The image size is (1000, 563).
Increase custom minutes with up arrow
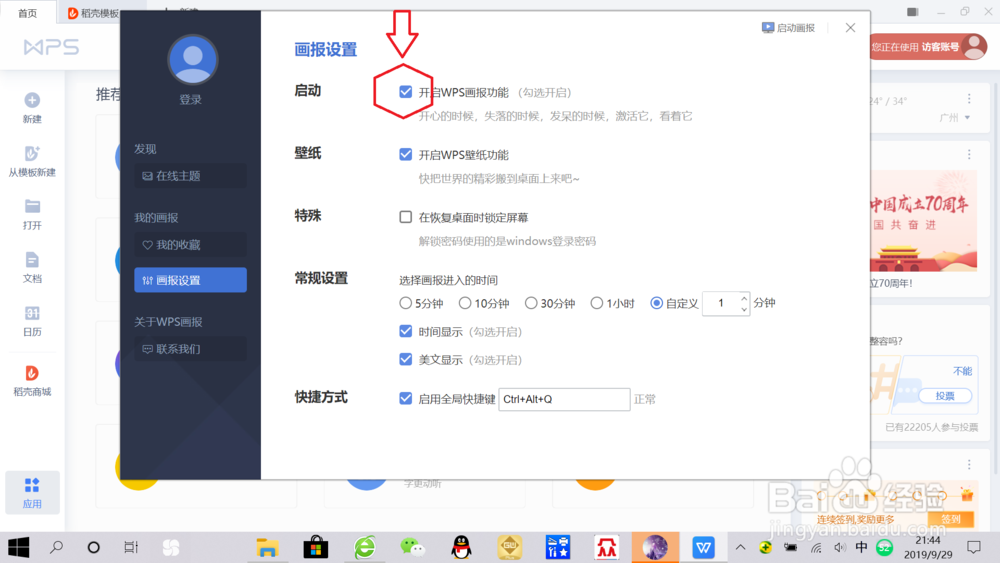pos(744,298)
